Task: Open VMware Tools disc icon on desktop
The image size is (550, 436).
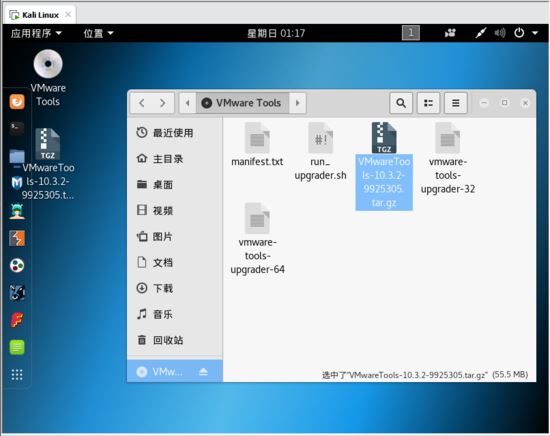Action: click(x=48, y=78)
